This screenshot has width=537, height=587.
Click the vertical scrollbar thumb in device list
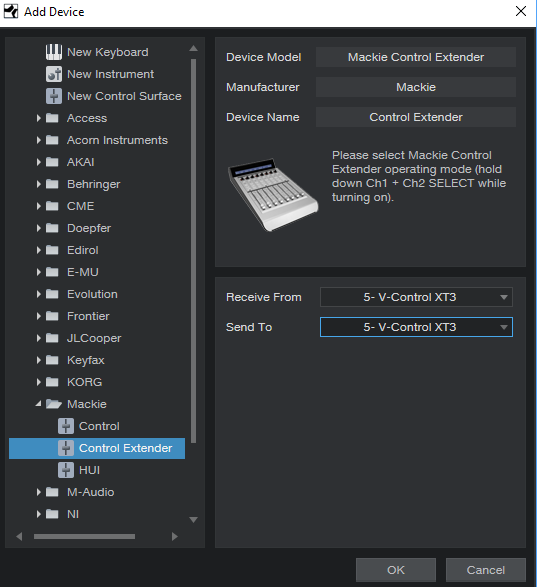tap(194, 251)
